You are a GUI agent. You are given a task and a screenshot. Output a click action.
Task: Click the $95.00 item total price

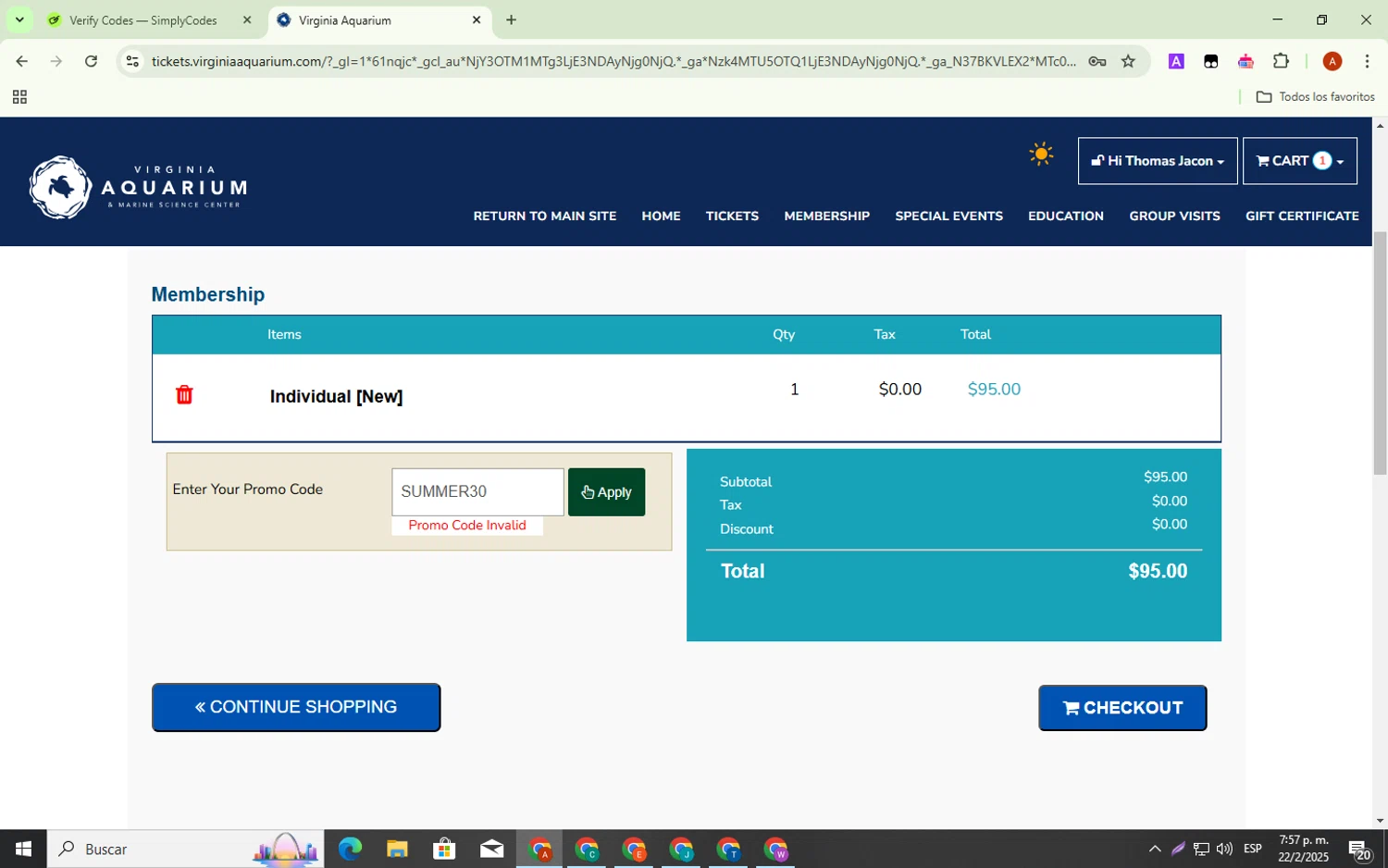point(994,390)
